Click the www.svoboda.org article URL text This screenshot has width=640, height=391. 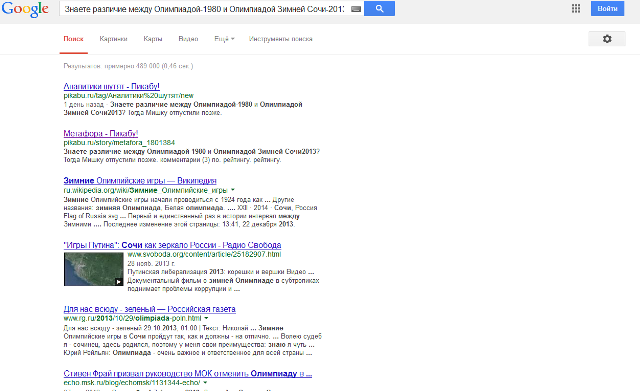[x=204, y=254]
